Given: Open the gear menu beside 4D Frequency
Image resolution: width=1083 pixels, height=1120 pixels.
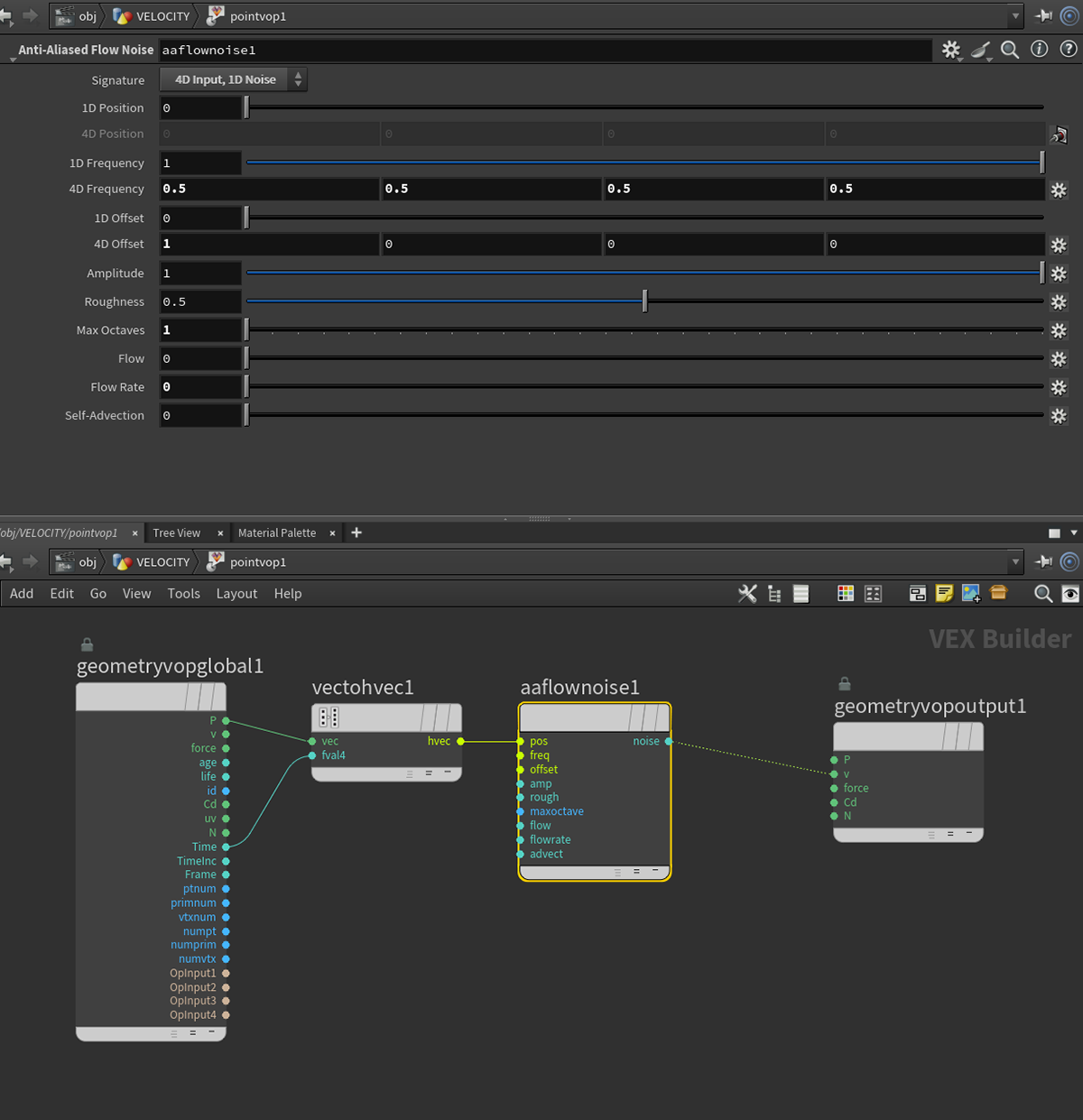Looking at the screenshot, I should (x=1059, y=190).
